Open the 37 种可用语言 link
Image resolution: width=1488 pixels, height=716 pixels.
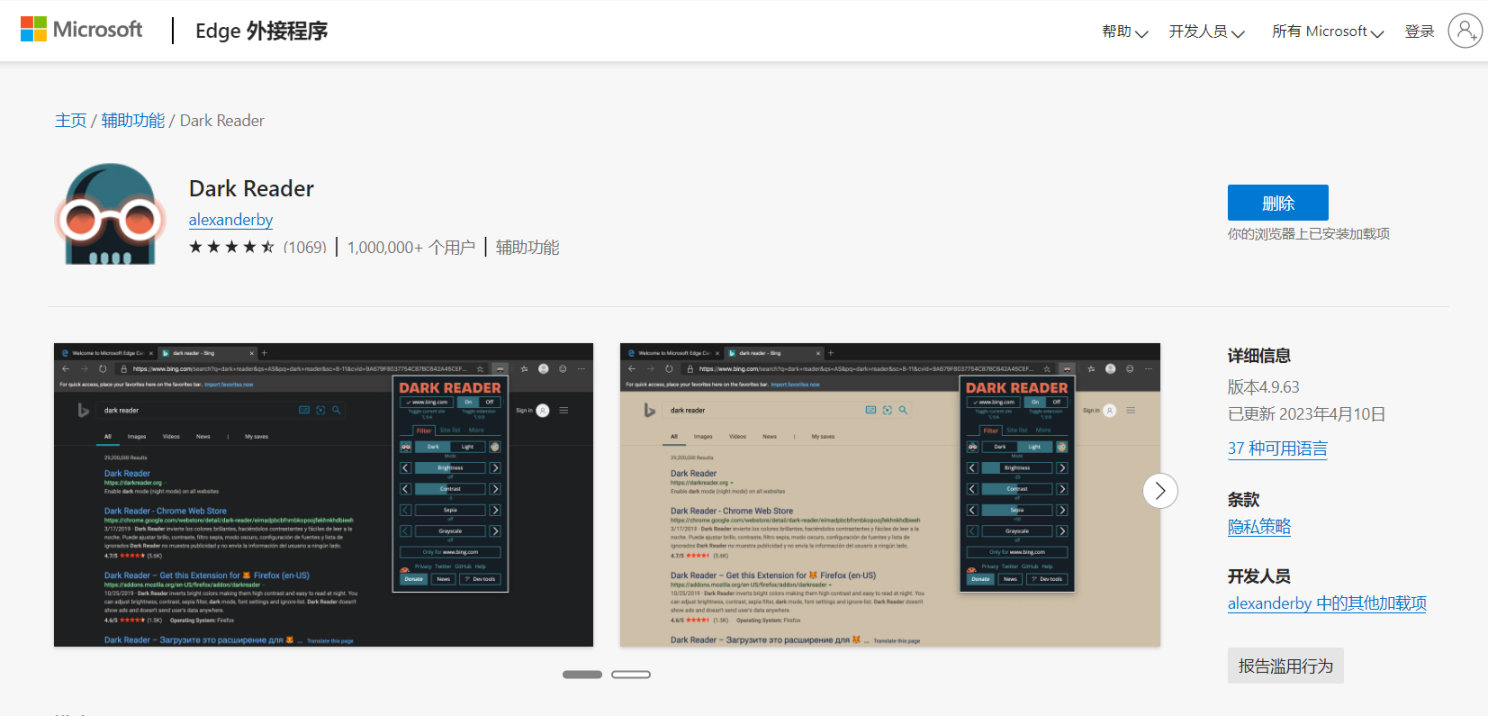click(x=1278, y=449)
